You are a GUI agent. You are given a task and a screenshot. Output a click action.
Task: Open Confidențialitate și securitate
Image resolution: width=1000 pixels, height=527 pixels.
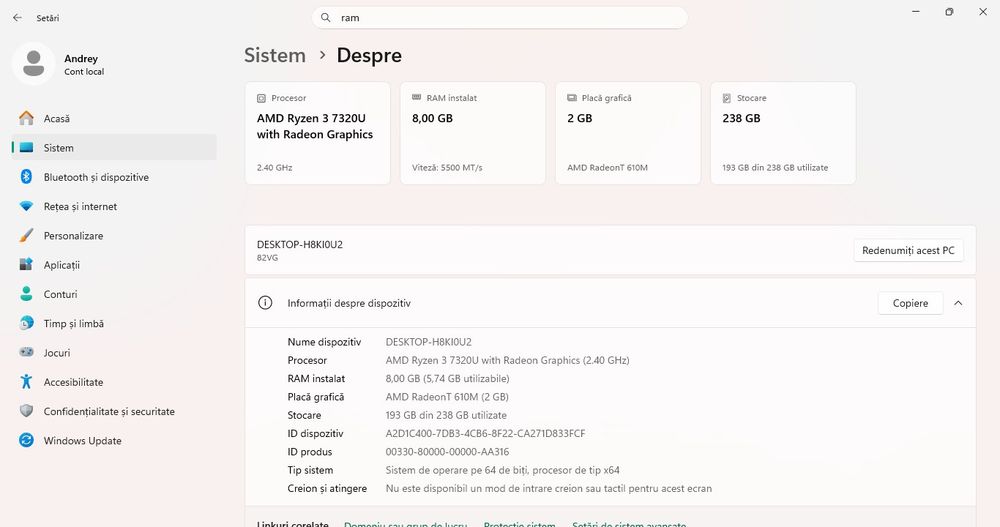115,412
